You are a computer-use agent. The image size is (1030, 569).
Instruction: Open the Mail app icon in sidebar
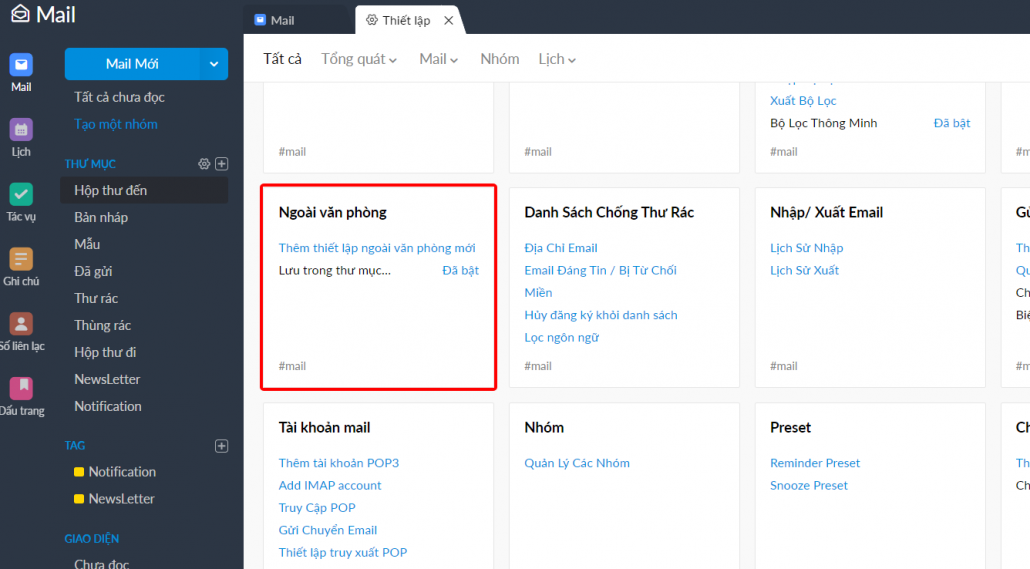tap(21, 64)
